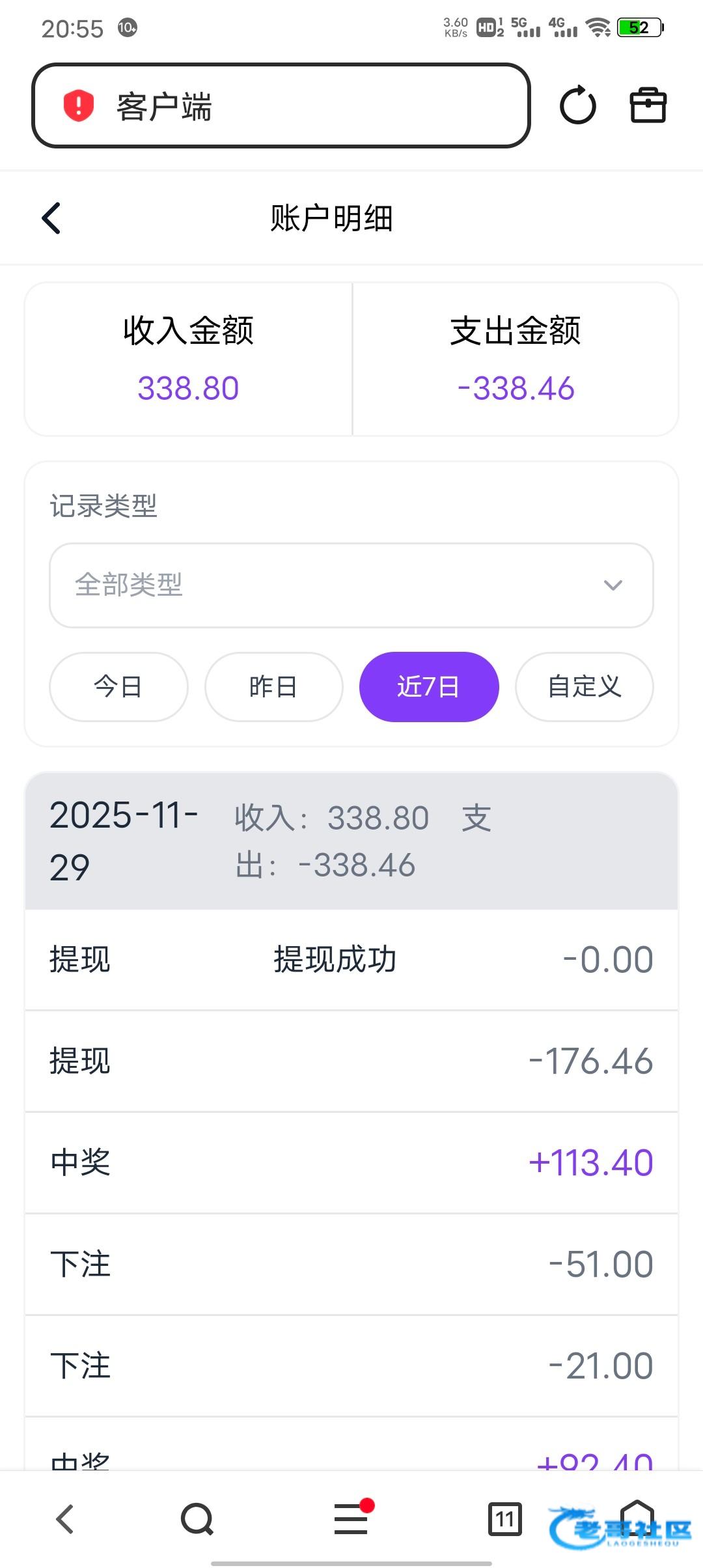Select the 昨日 date filter
The image size is (703, 1568).
273,687
